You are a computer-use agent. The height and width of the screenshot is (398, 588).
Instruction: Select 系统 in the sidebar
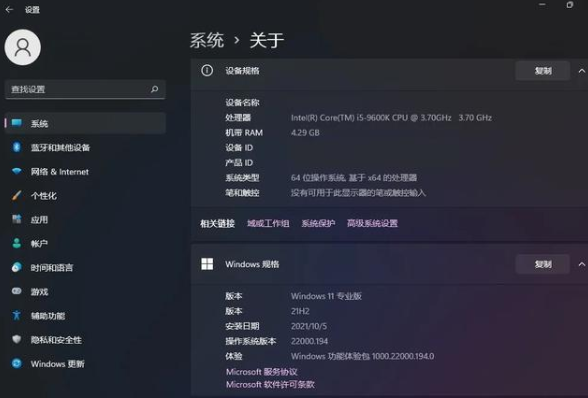click(x=86, y=123)
